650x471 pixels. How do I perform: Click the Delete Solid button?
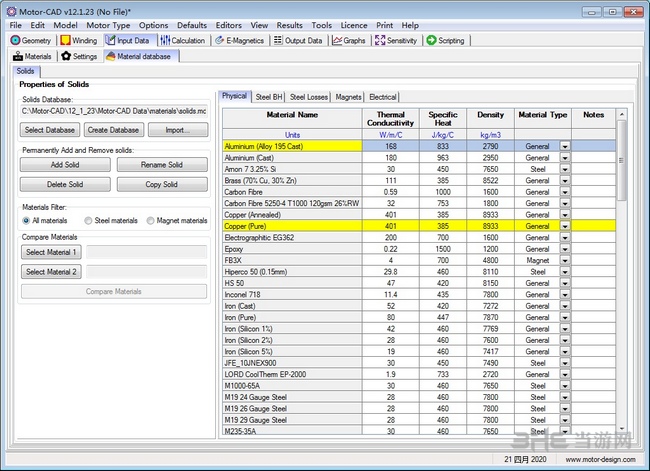(x=65, y=185)
